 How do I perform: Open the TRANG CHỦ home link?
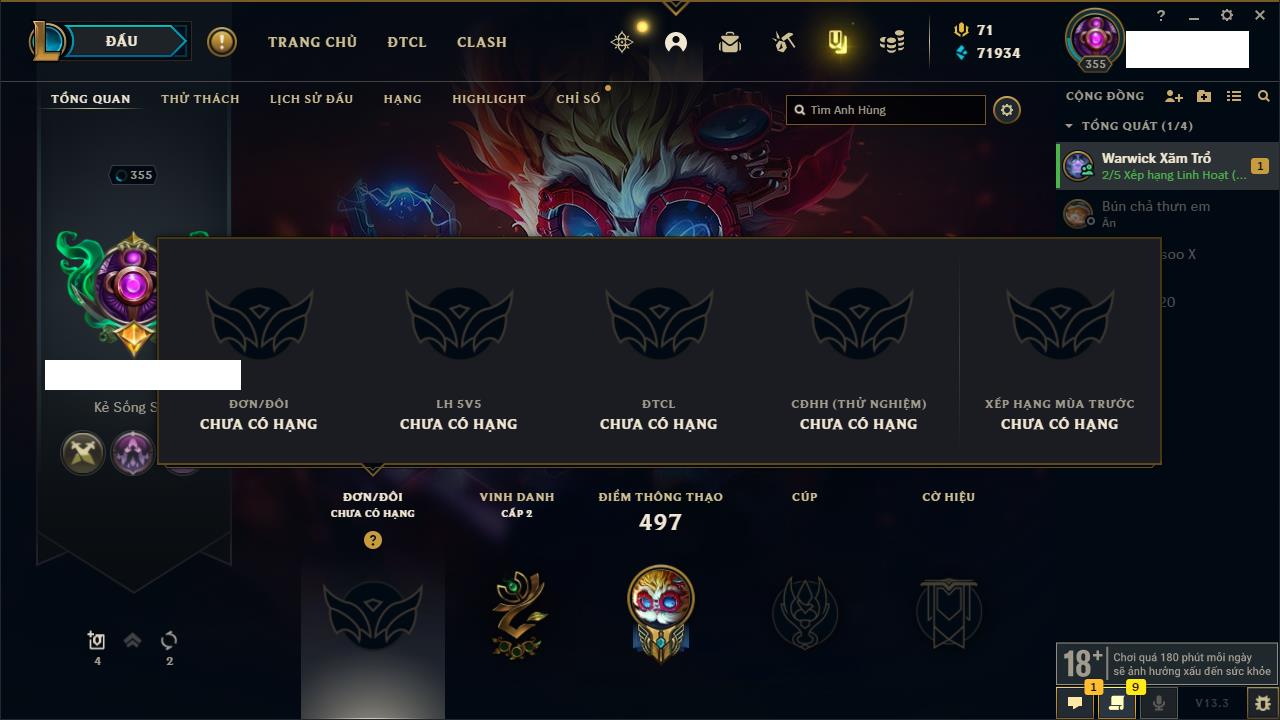pos(312,42)
